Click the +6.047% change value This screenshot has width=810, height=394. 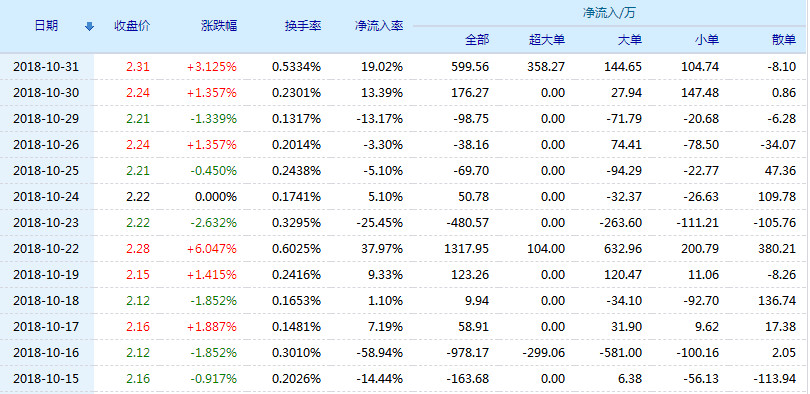coord(212,249)
